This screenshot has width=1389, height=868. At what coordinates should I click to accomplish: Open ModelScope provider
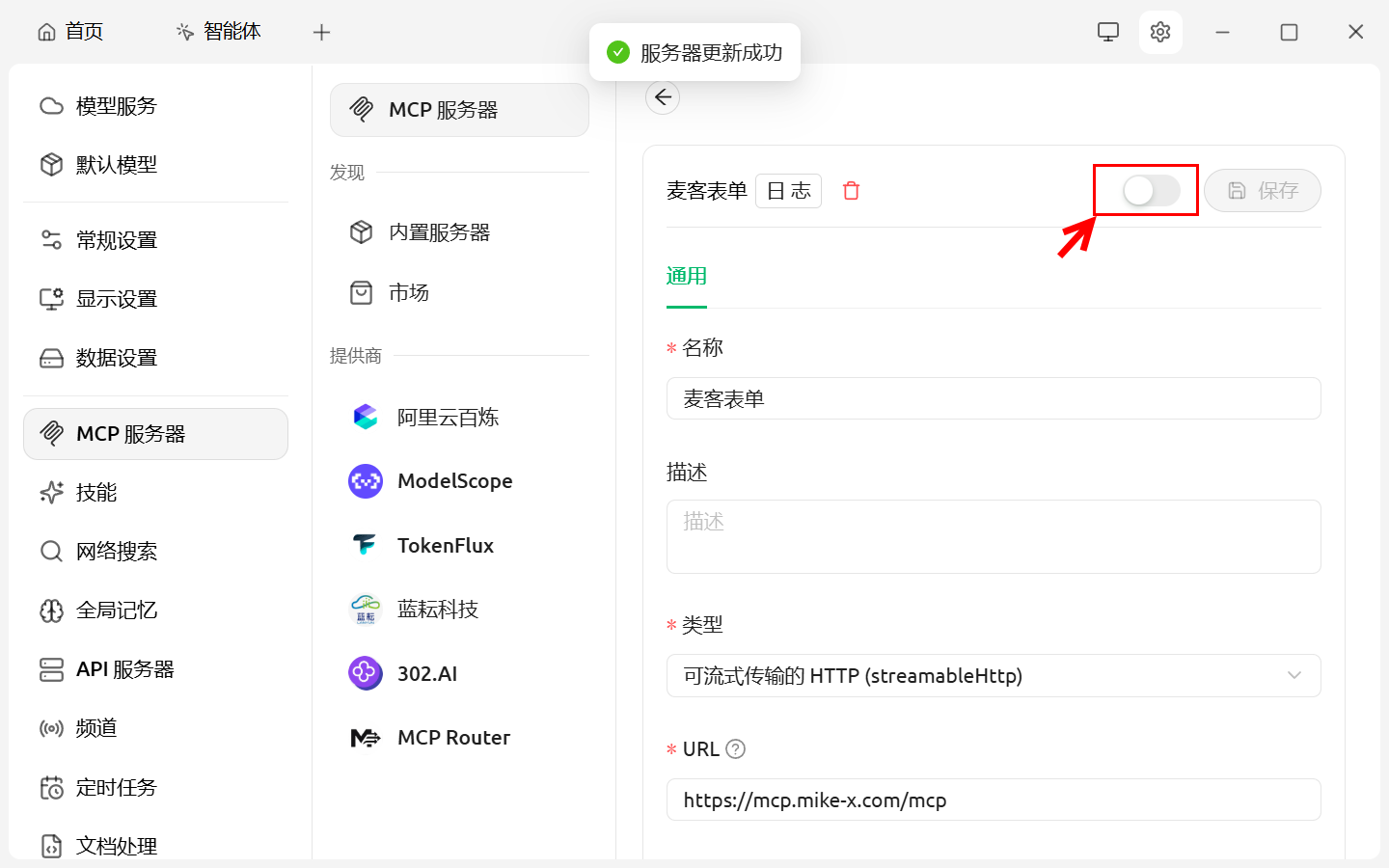(x=454, y=481)
